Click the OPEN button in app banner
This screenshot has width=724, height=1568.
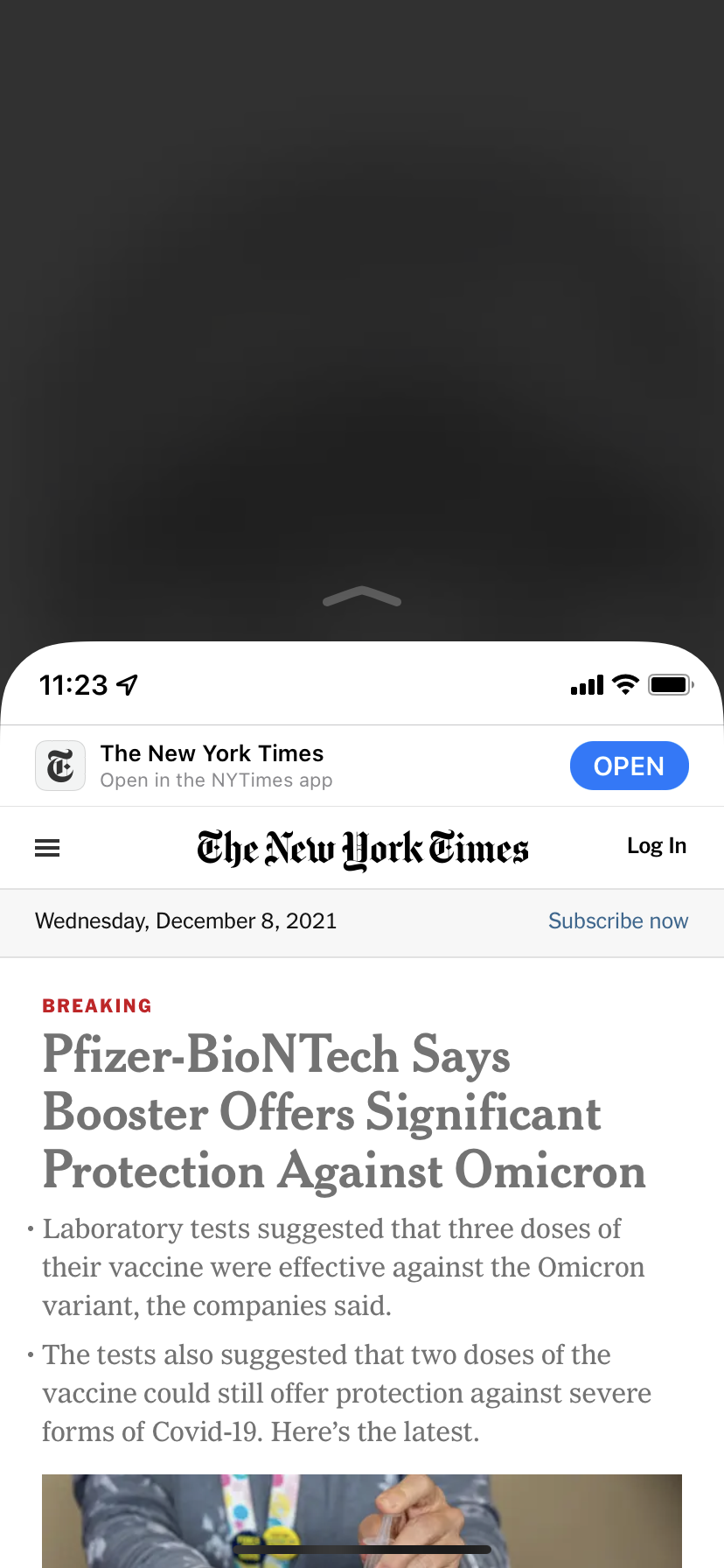[630, 766]
